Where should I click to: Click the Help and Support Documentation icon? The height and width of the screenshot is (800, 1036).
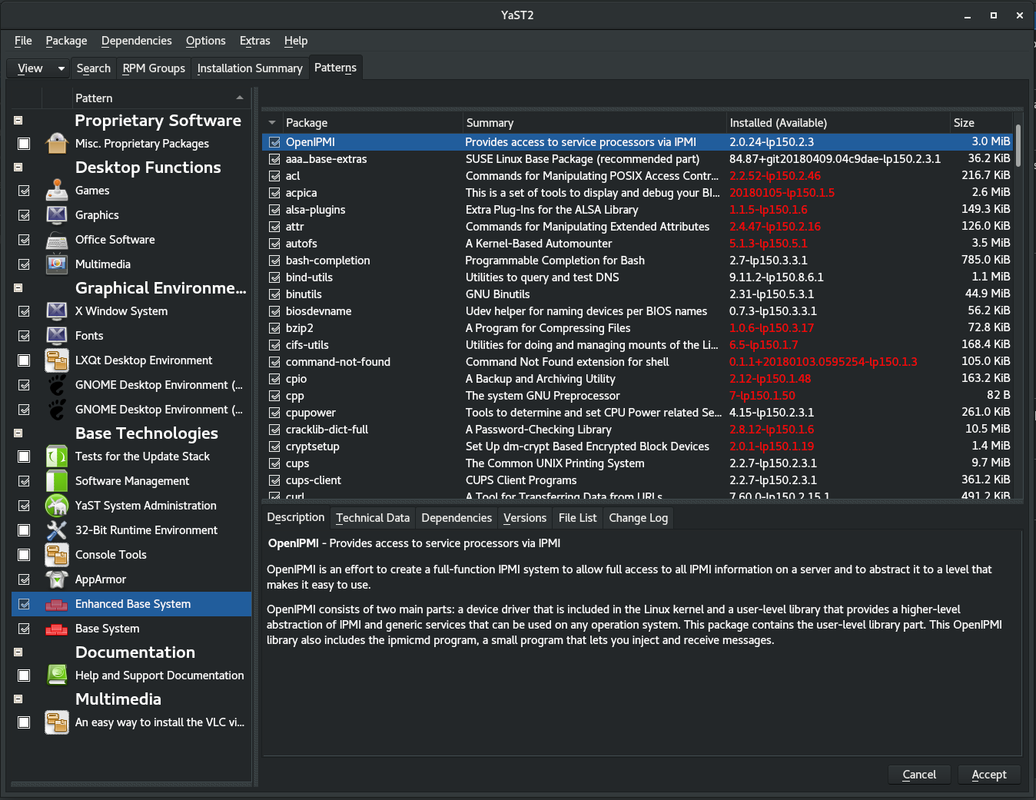tap(57, 675)
